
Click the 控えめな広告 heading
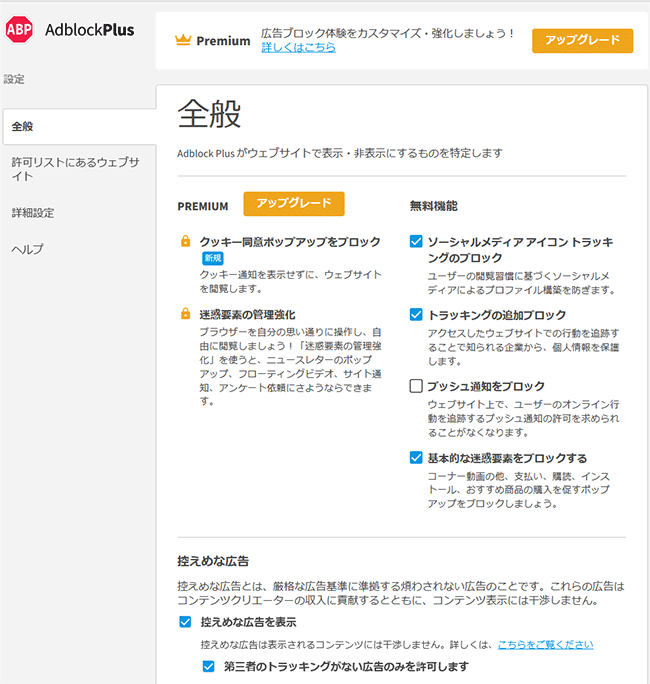(x=213, y=561)
